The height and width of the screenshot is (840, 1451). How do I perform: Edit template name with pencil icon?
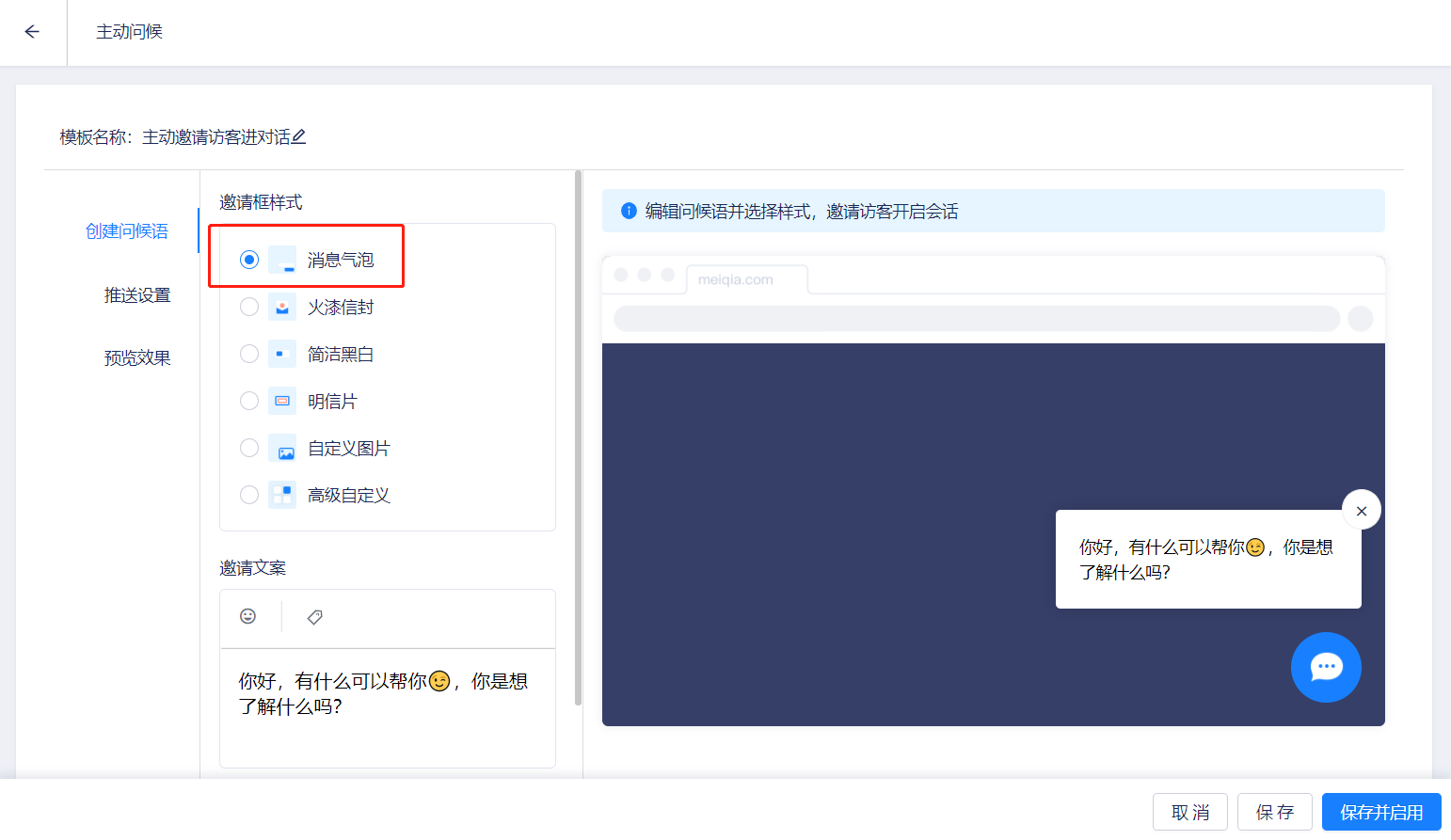click(298, 137)
